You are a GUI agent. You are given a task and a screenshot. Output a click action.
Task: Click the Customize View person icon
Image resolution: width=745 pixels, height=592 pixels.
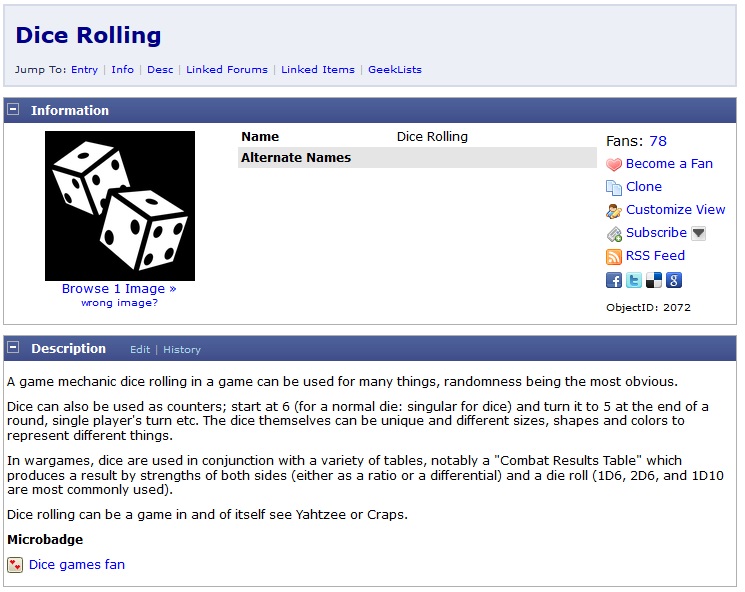[x=613, y=210]
